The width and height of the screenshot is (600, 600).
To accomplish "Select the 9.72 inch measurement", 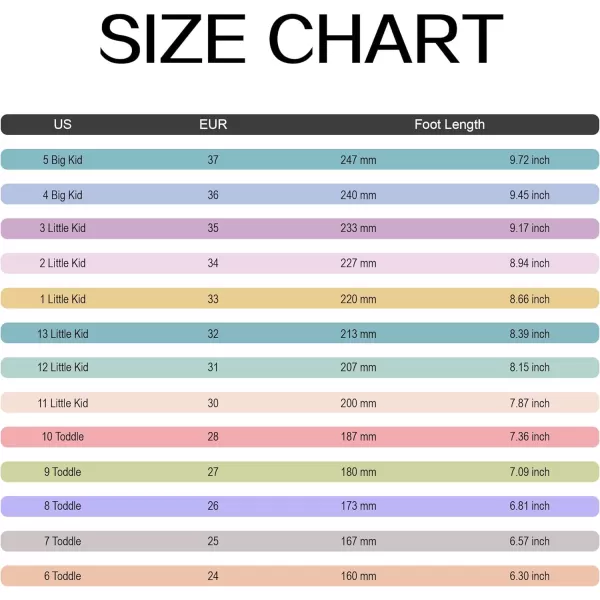I will [529, 160].
